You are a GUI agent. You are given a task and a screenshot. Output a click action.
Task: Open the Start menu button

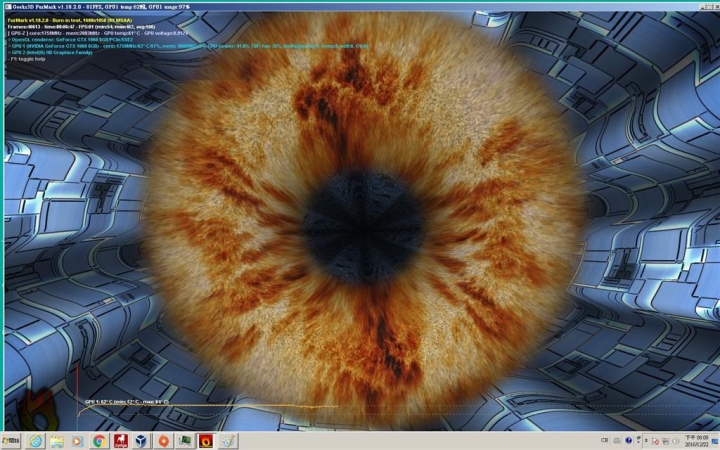10,441
